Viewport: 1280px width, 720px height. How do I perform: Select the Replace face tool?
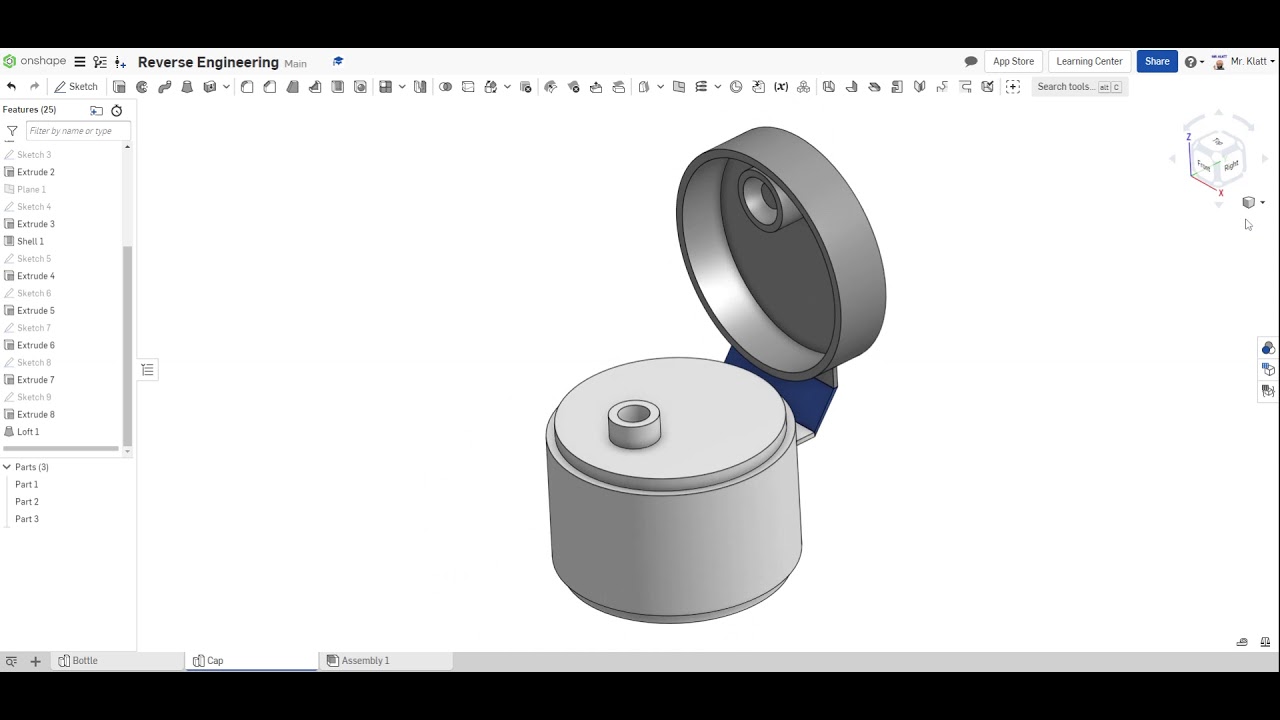coord(619,87)
